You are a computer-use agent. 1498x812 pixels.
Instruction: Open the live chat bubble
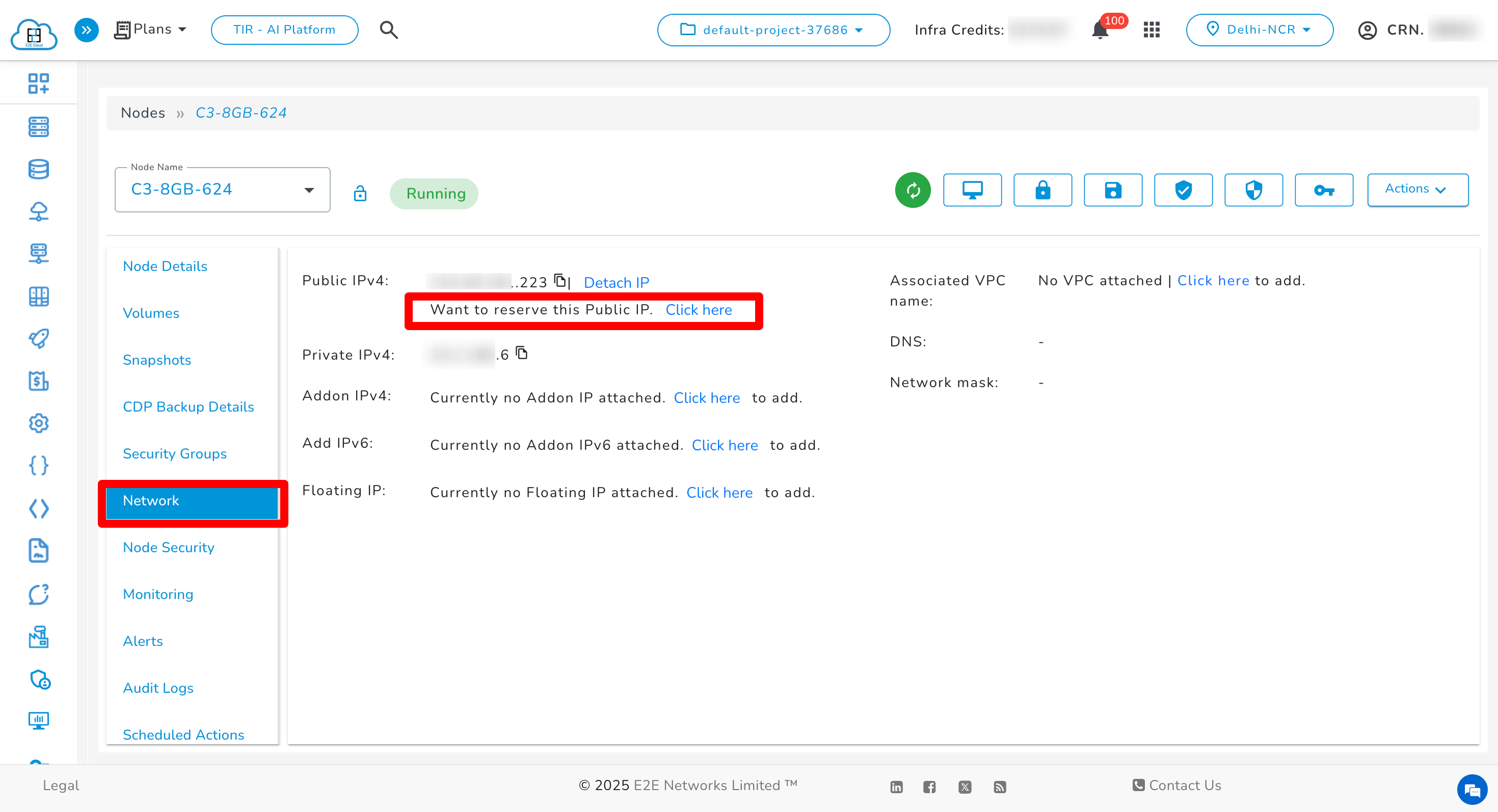1472,790
